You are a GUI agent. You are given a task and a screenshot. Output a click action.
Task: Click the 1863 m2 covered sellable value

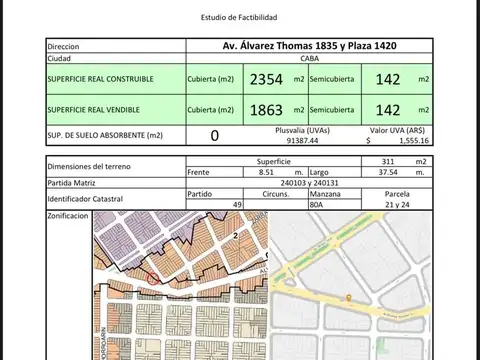(x=266, y=110)
